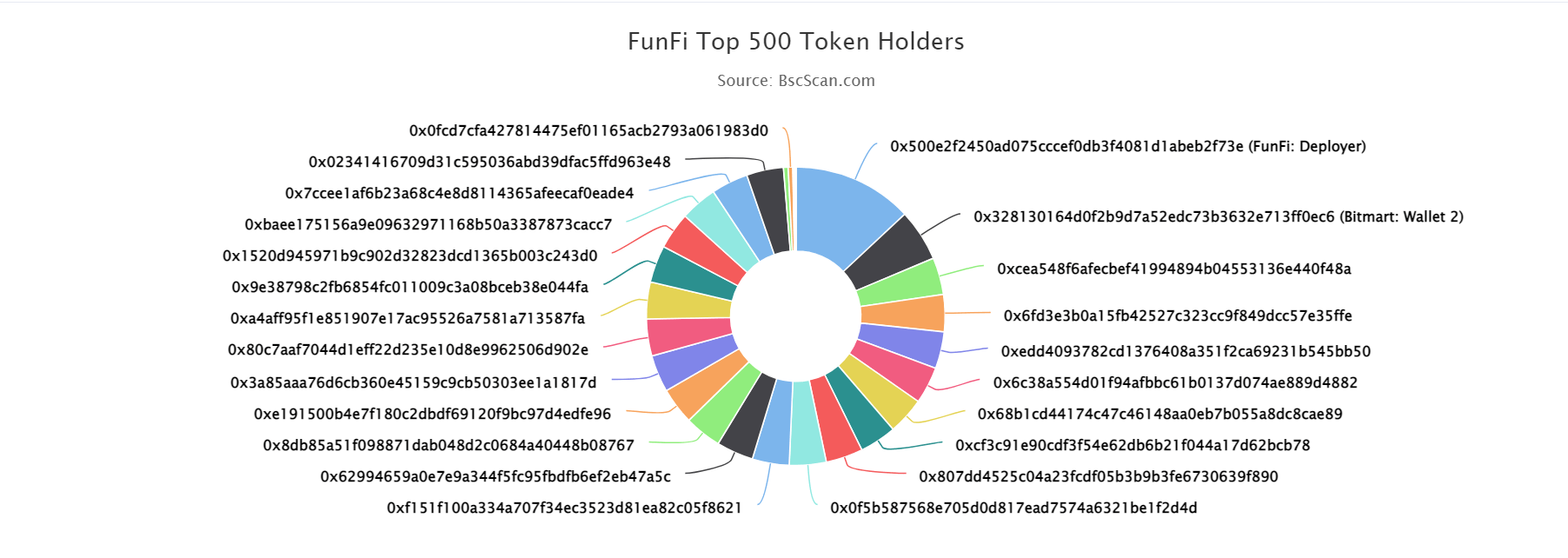Click the green slice for 0xcea548f6 holder
This screenshot has width=1568, height=558.
(900, 283)
